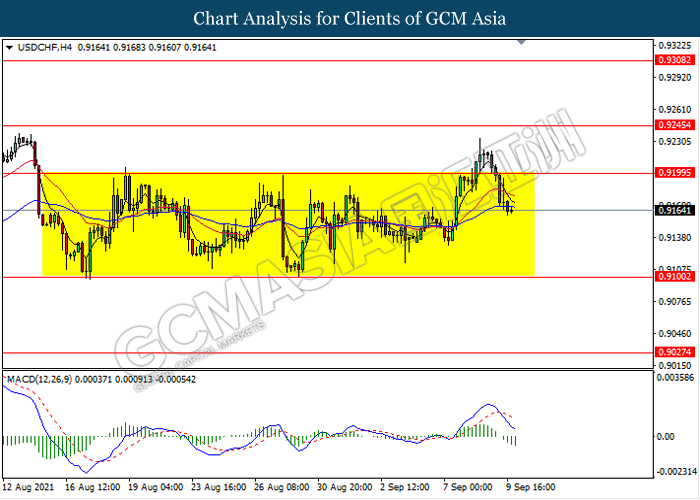
Task: Click the 0.90274 red price label
Action: point(669,352)
